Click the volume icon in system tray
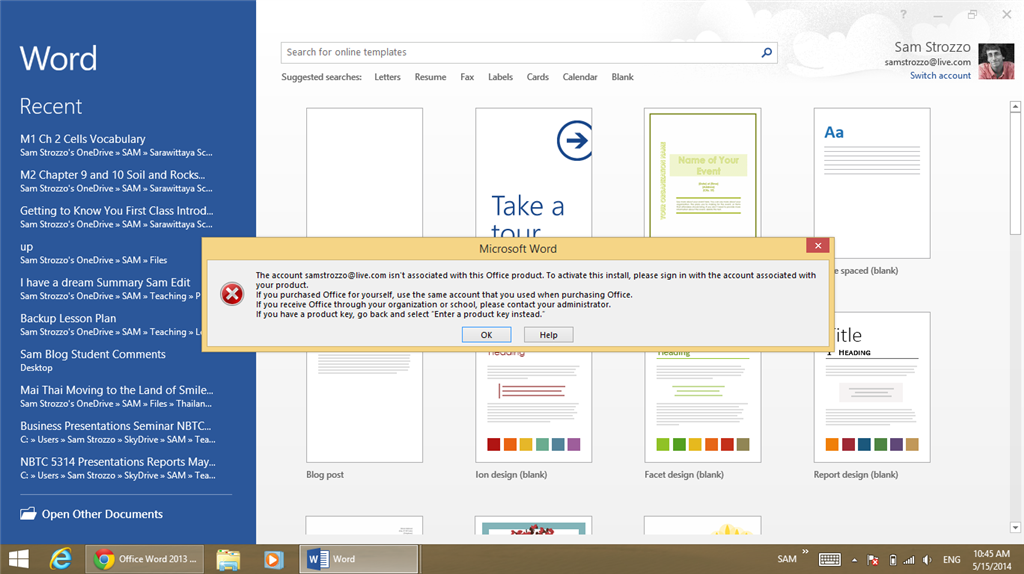Viewport: 1024px width, 574px height. pyautogui.click(x=929, y=560)
